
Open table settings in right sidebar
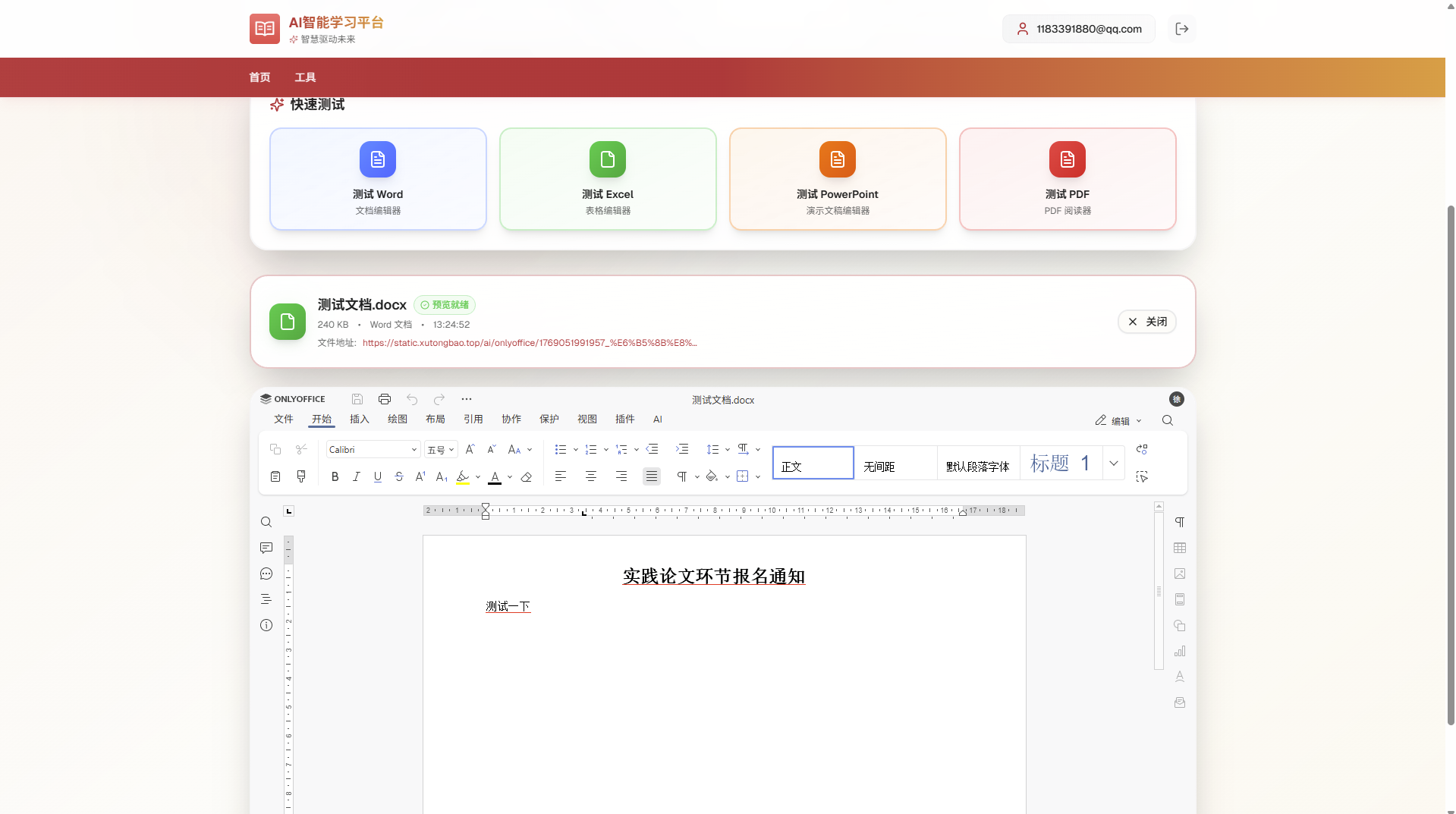click(1180, 548)
